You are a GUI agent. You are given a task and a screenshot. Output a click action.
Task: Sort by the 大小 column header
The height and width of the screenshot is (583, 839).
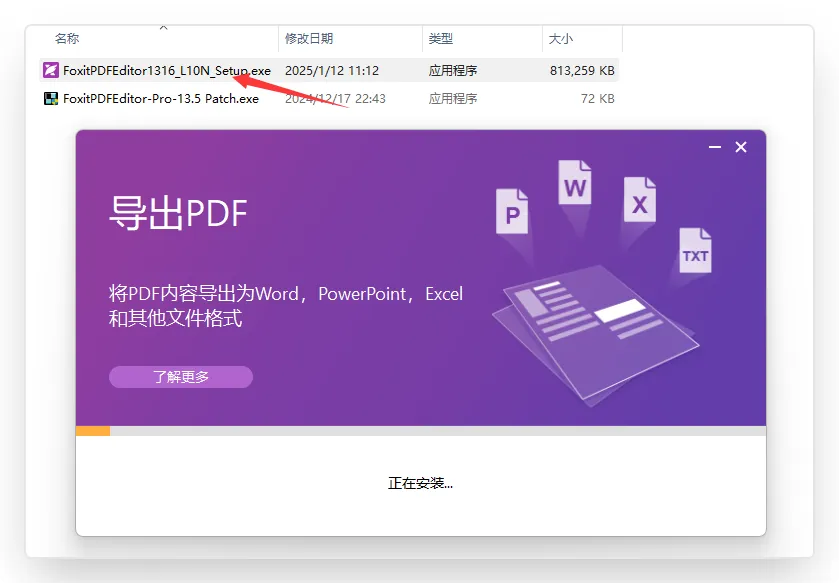[561, 39]
